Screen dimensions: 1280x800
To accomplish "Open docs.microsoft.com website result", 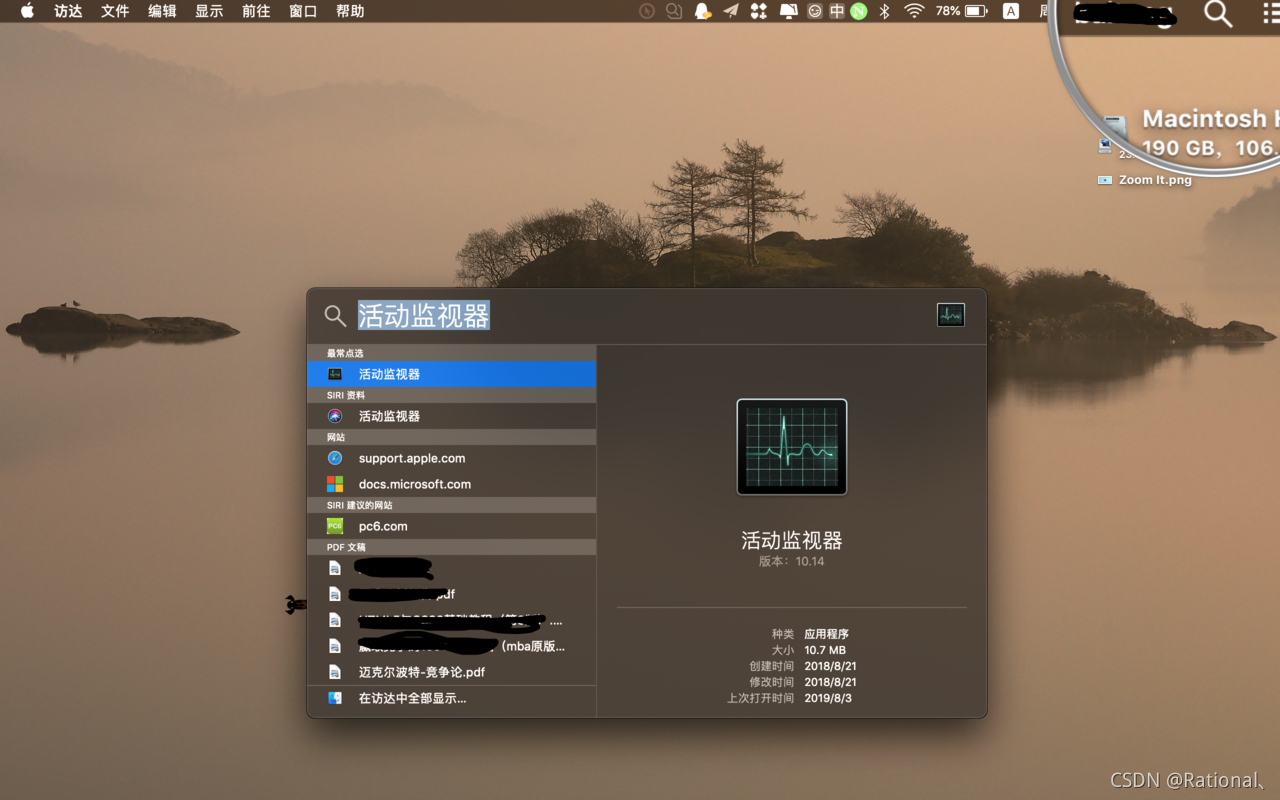I will [451, 484].
